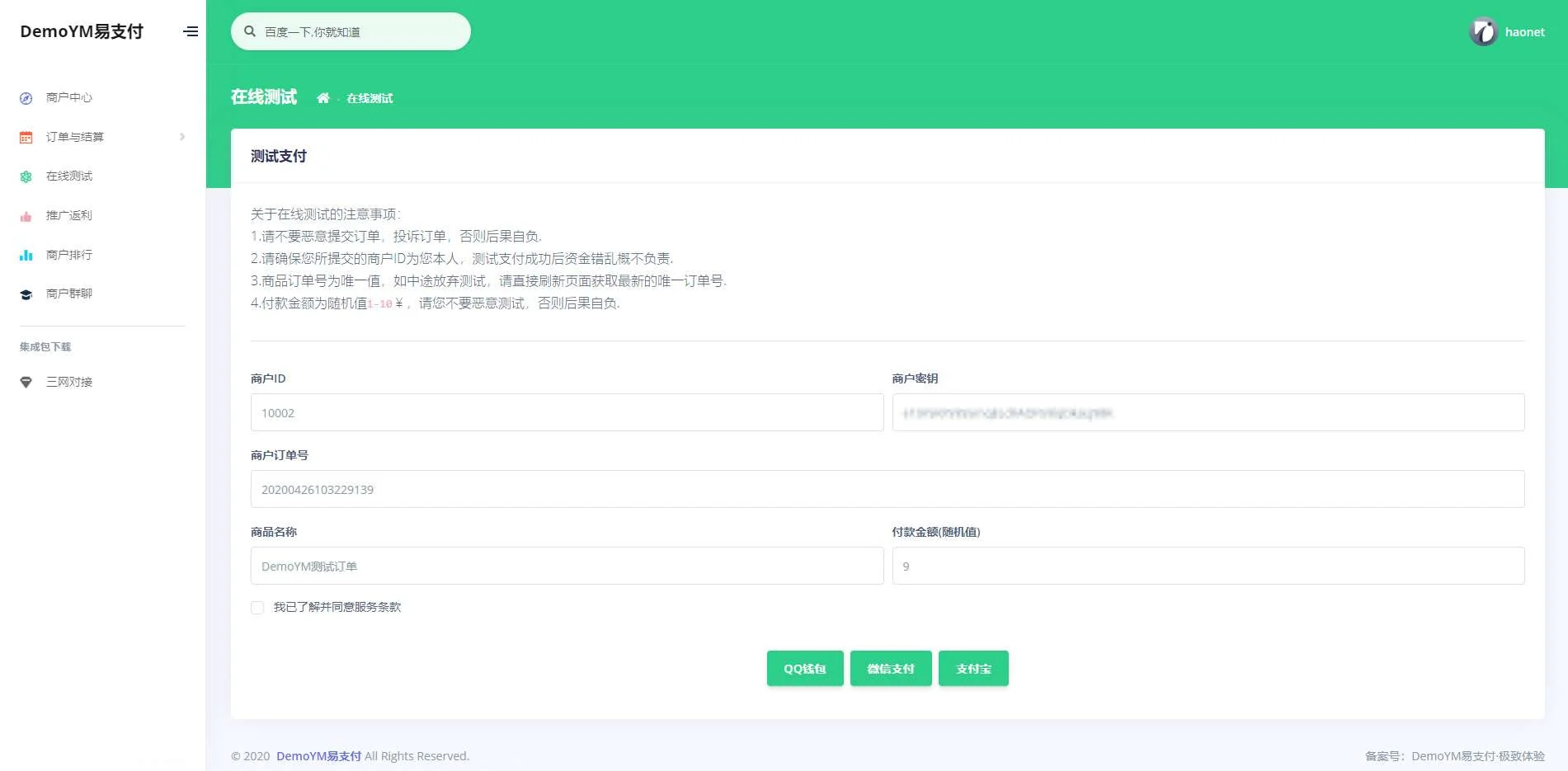1568x771 pixels.
Task: Open the haonet user menu
Action: (x=1523, y=32)
